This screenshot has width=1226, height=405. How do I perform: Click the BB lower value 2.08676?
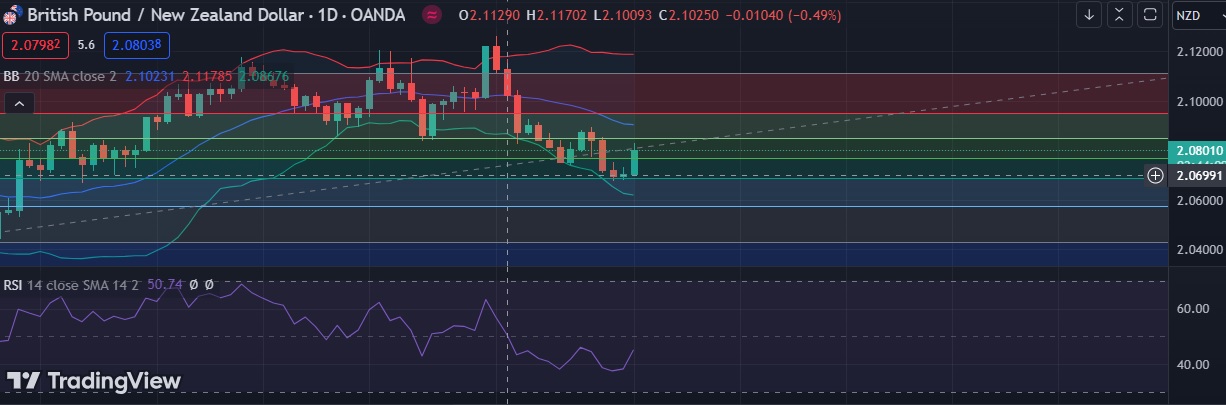(x=265, y=75)
